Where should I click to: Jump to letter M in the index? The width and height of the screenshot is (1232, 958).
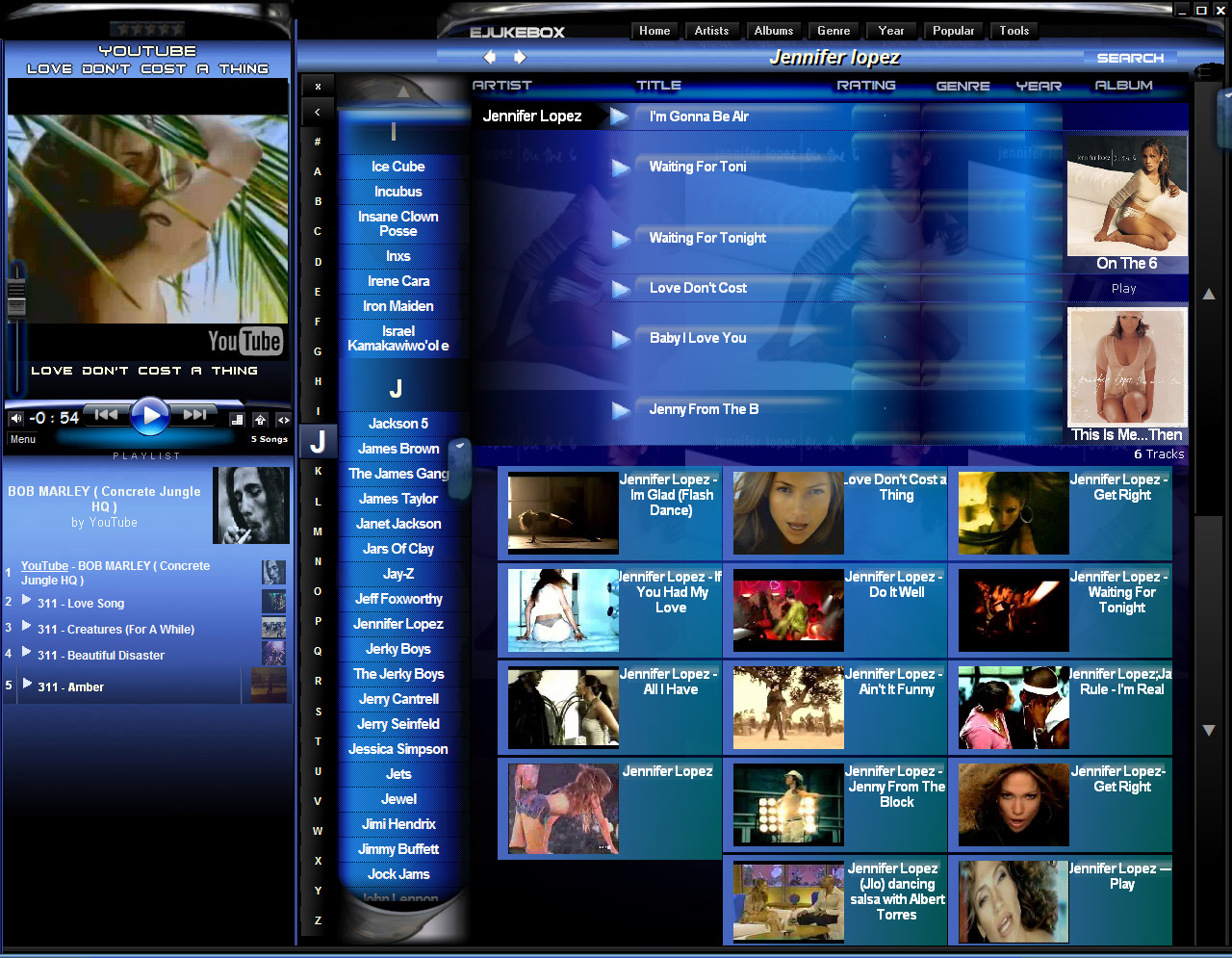[318, 531]
